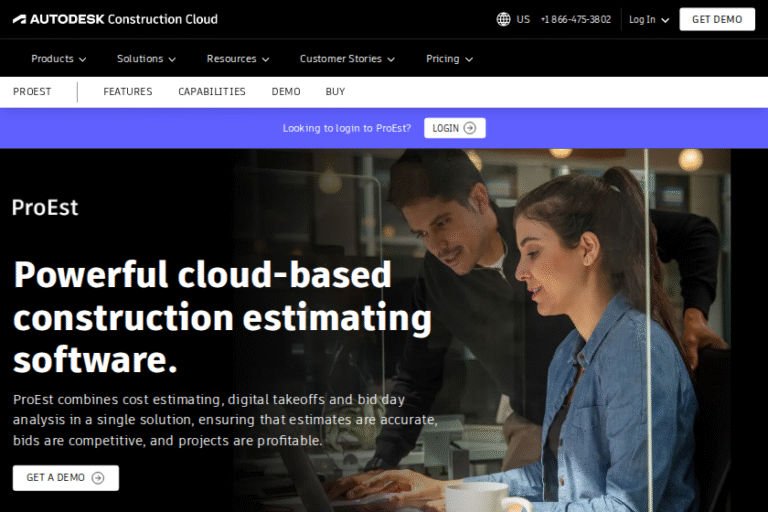Switch to the CAPABILITIES tab
The width and height of the screenshot is (768, 512).
212,92
